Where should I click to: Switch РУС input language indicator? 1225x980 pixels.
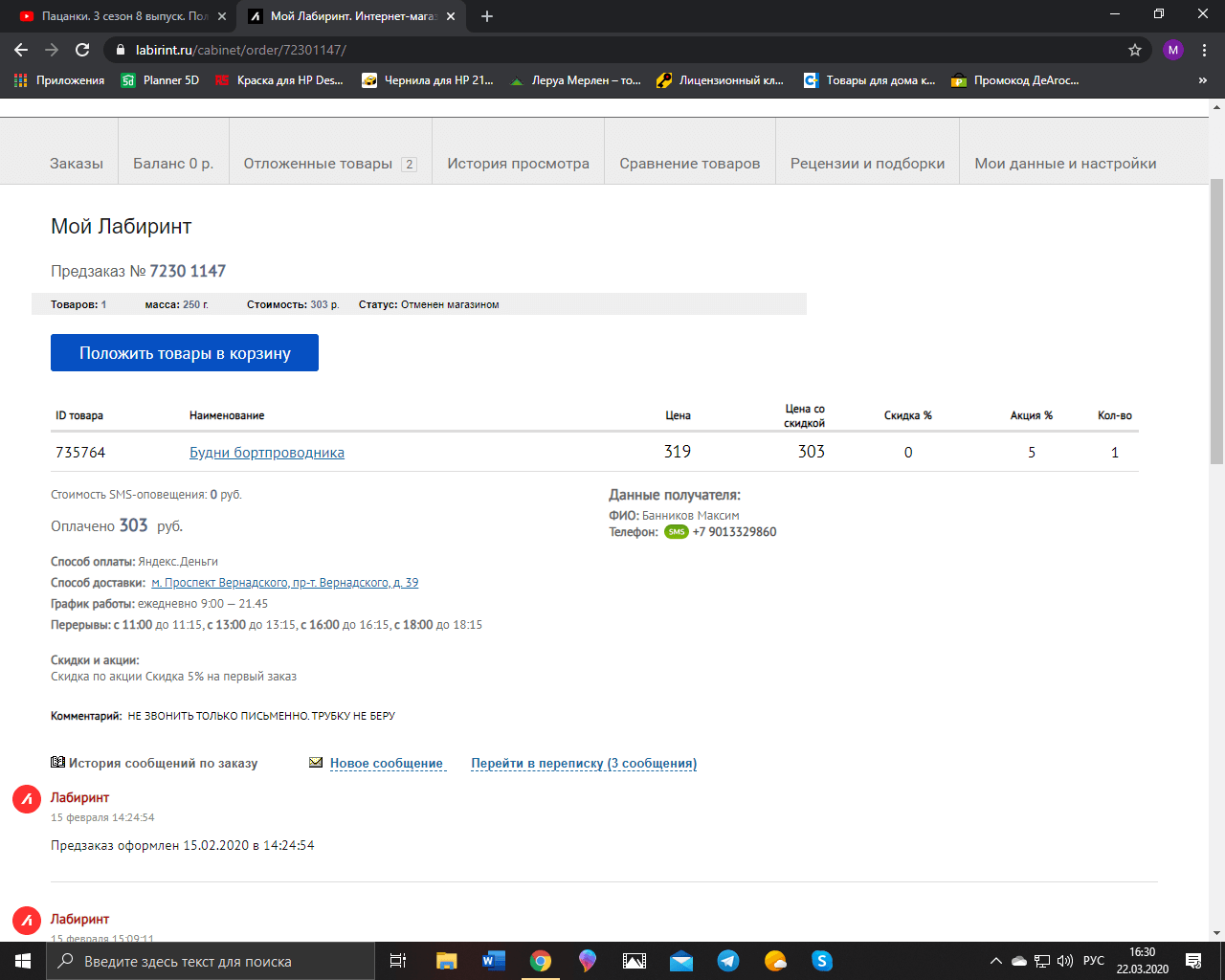coord(1094,961)
